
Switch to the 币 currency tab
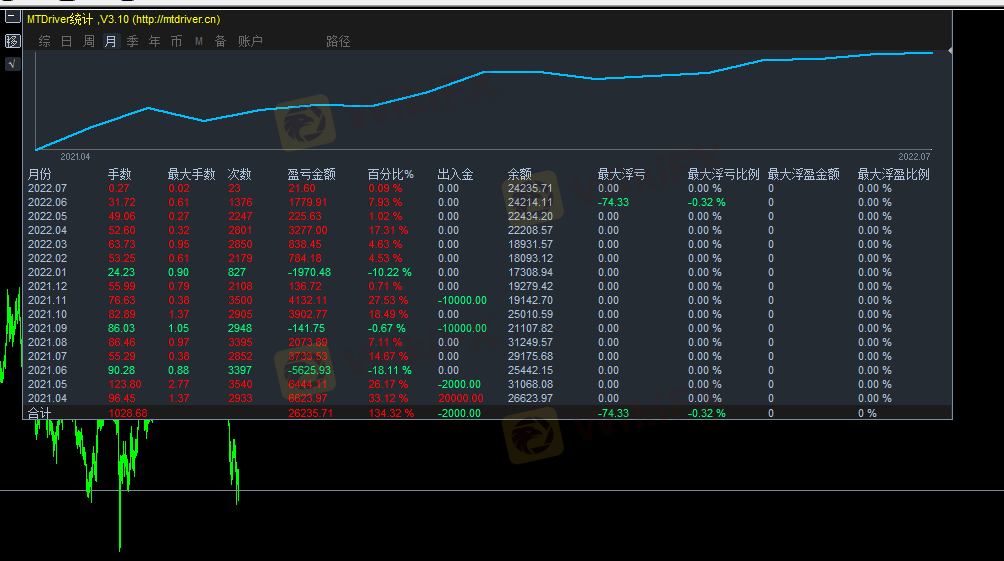(176, 41)
